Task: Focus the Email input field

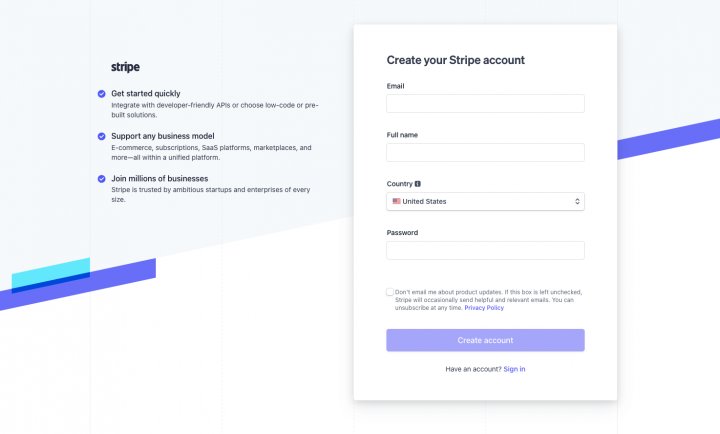Action: tap(485, 103)
